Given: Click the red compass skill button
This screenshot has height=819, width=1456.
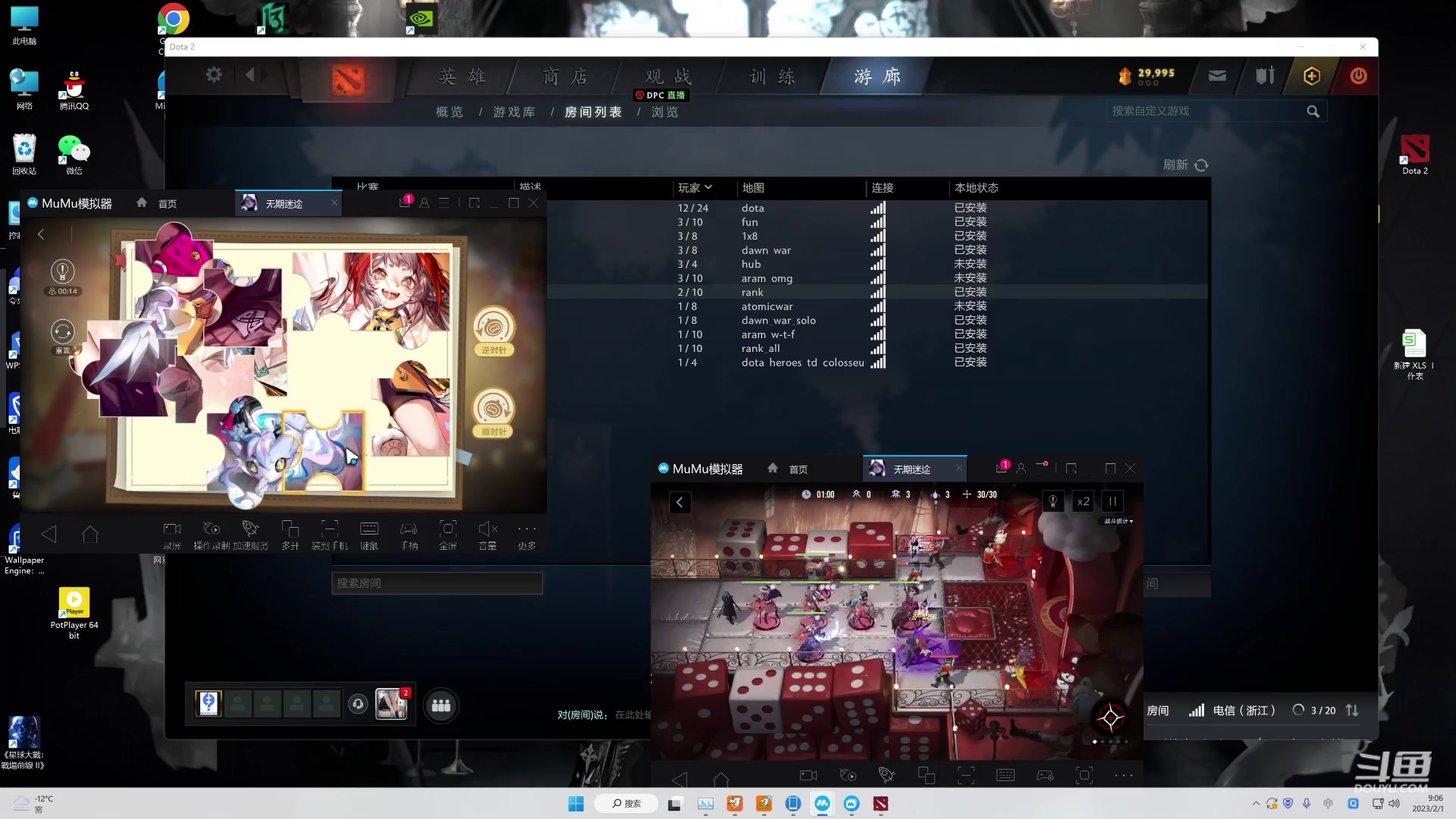Looking at the screenshot, I should pyautogui.click(x=1110, y=717).
